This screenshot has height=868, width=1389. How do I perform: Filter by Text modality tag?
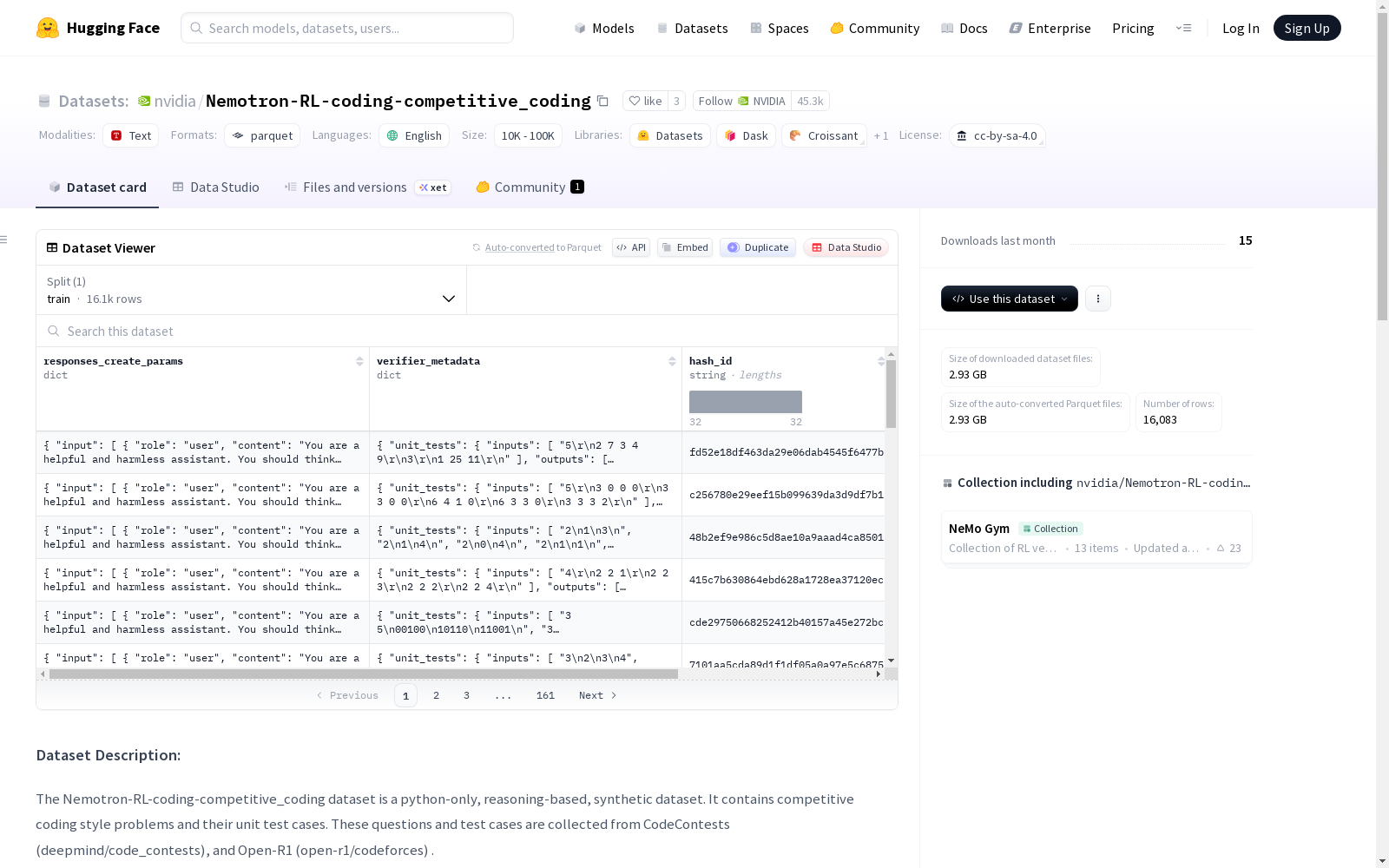pyautogui.click(x=130, y=135)
